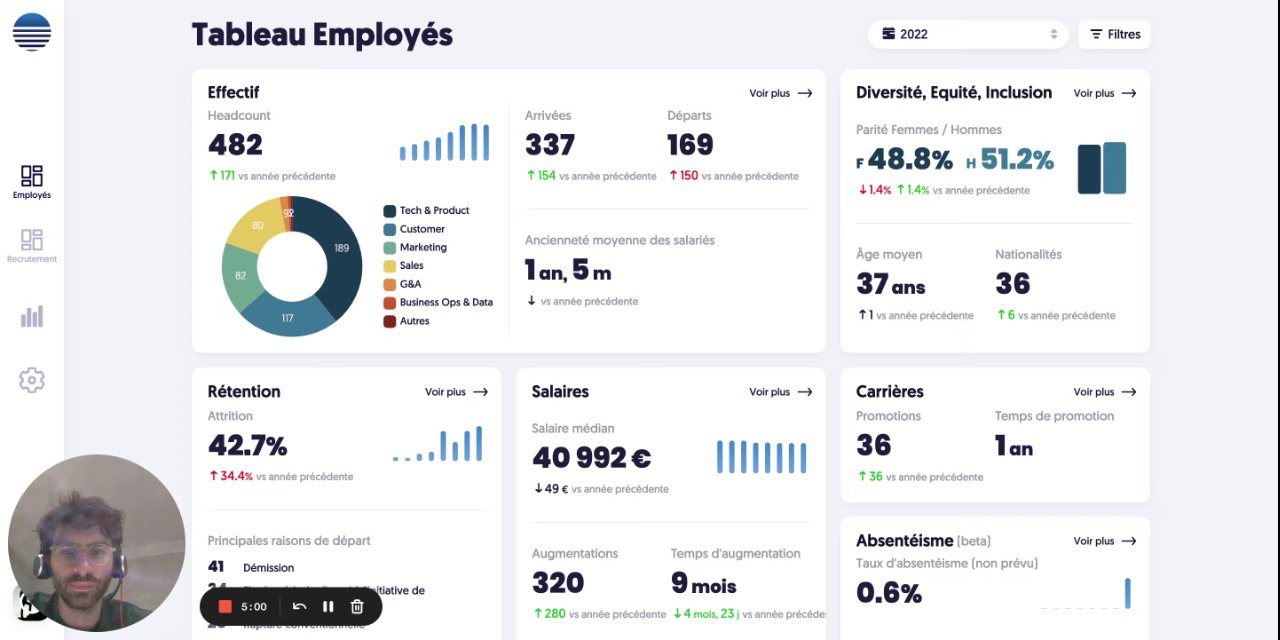Click the Démission departure reason row

[x=251, y=567]
